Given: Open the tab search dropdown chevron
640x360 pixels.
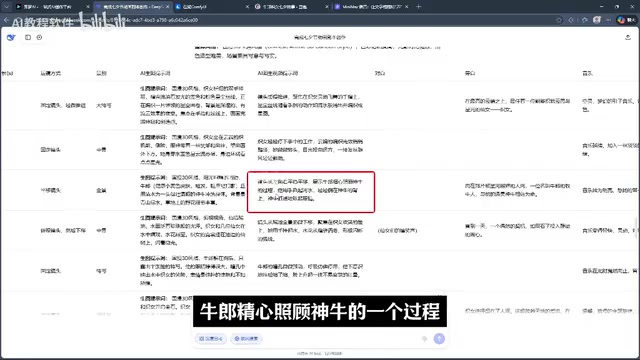Looking at the screenshot, I should (6, 7).
